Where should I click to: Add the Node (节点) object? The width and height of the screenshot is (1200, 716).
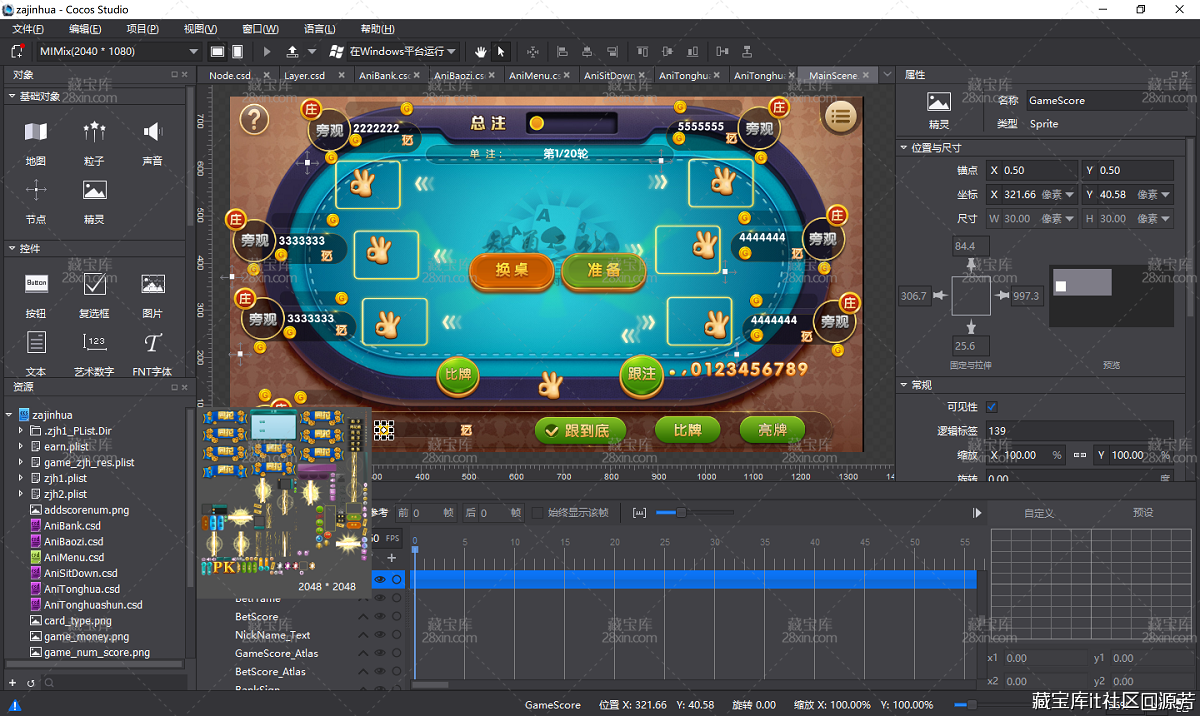pyautogui.click(x=36, y=200)
